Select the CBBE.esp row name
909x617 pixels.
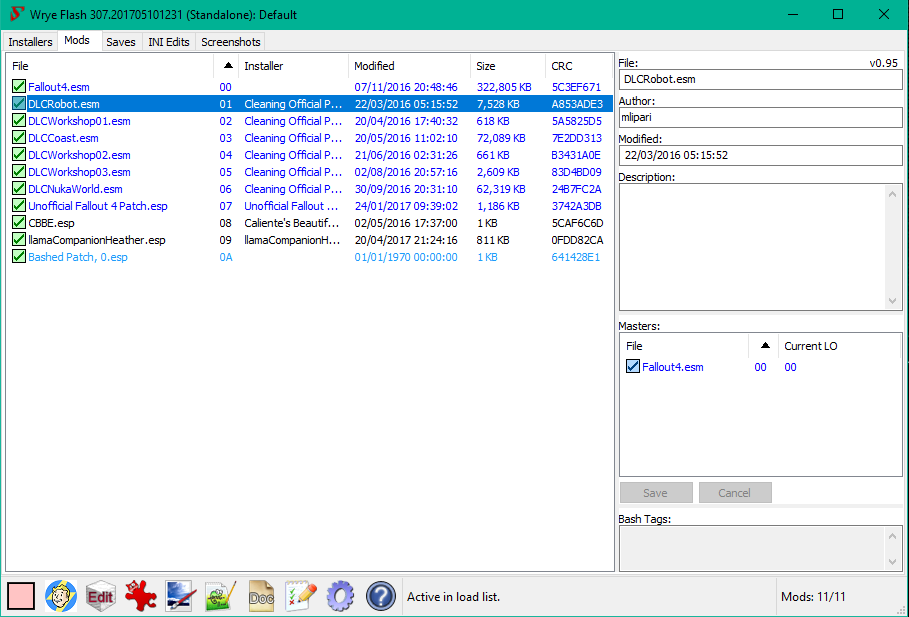point(52,223)
